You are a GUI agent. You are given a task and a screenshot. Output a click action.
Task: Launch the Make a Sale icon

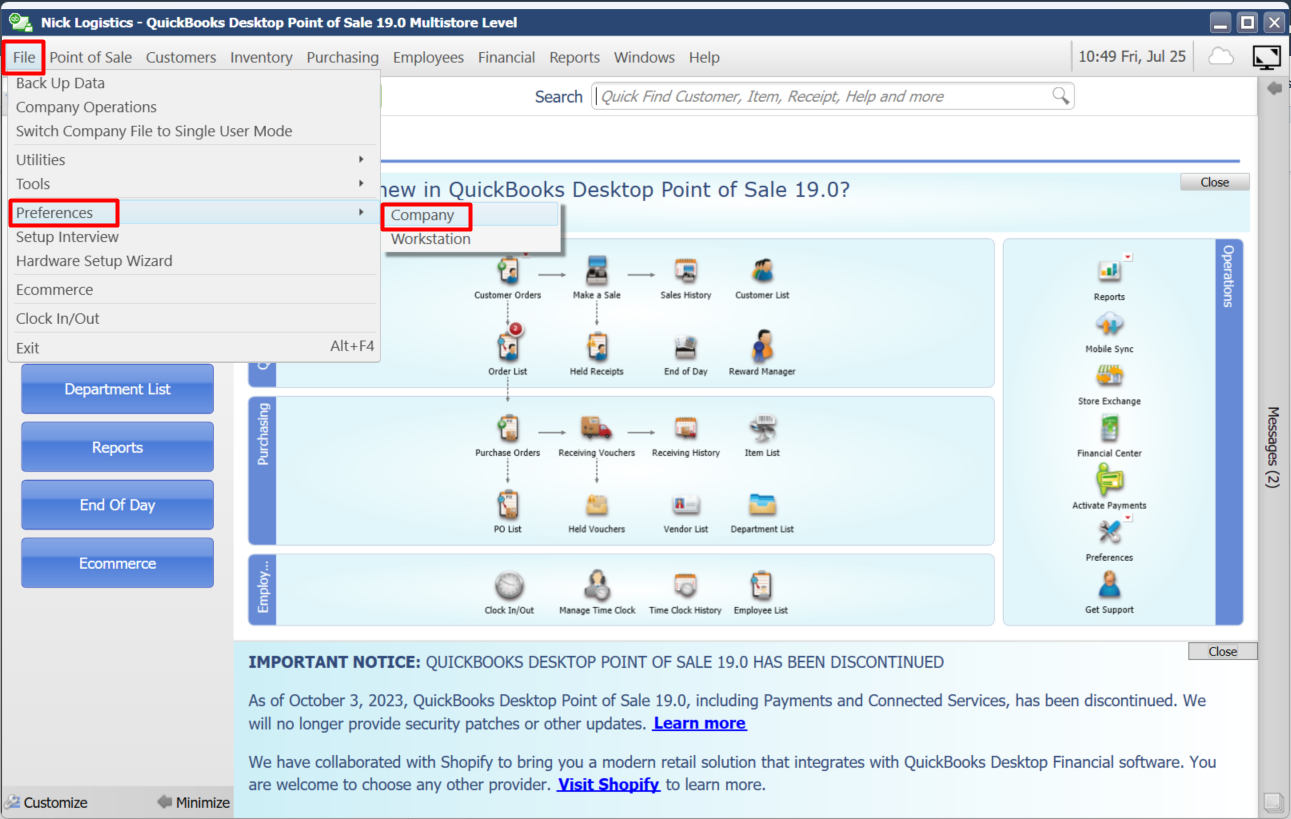pos(597,270)
